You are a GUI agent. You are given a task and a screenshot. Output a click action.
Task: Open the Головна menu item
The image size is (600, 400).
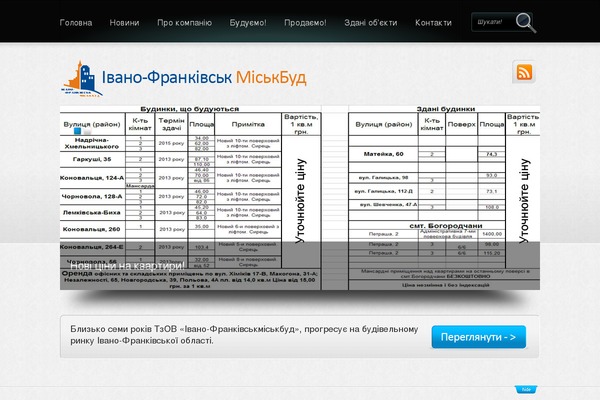point(76,23)
